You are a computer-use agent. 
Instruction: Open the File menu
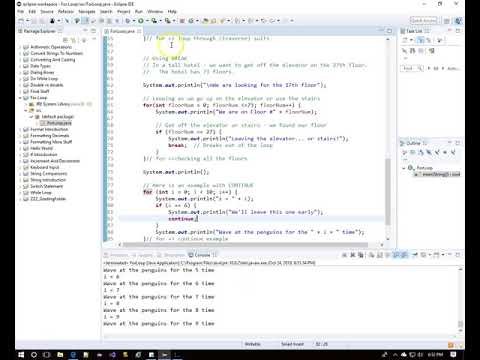point(21,12)
